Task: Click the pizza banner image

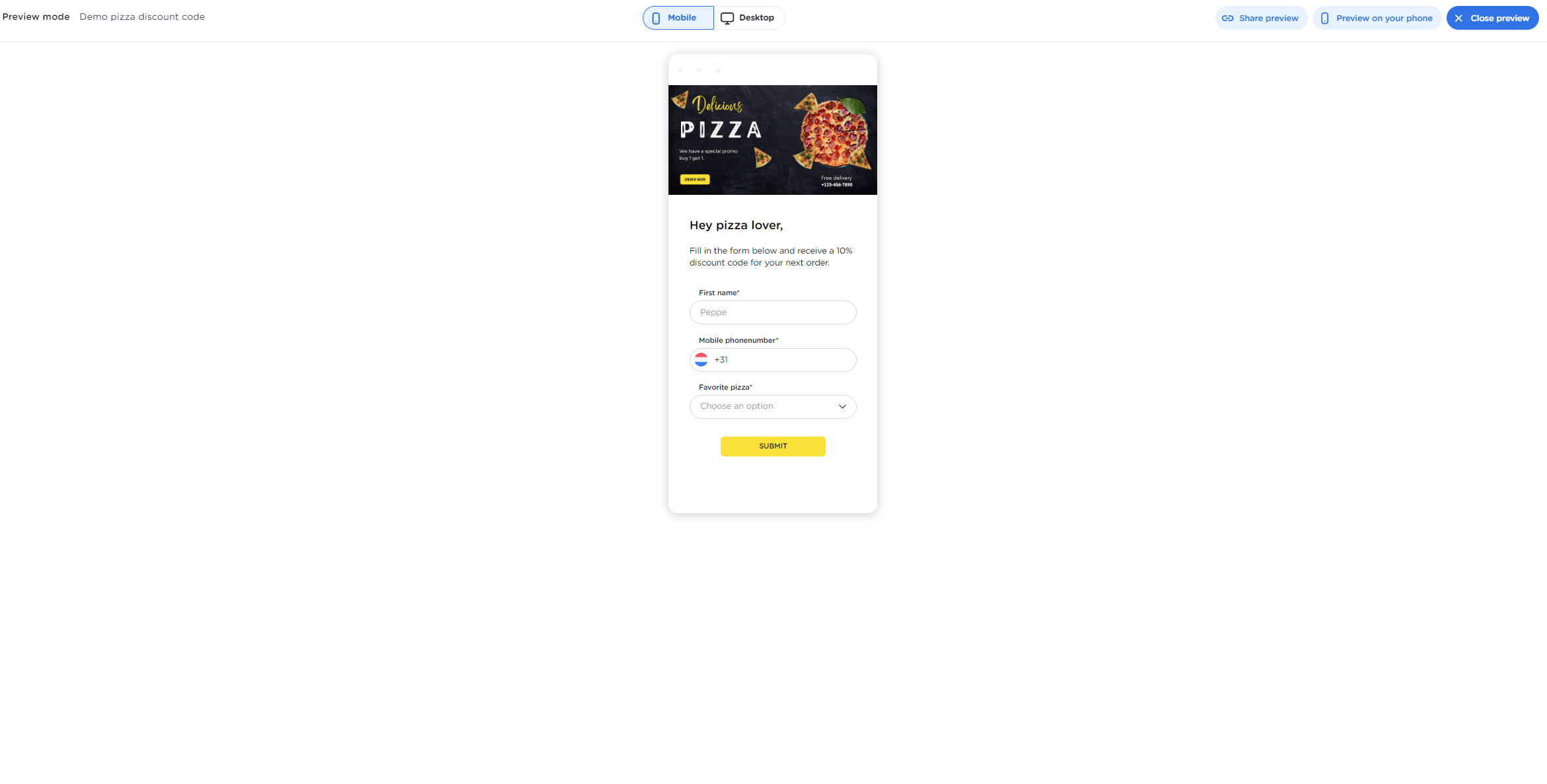Action: coord(773,139)
